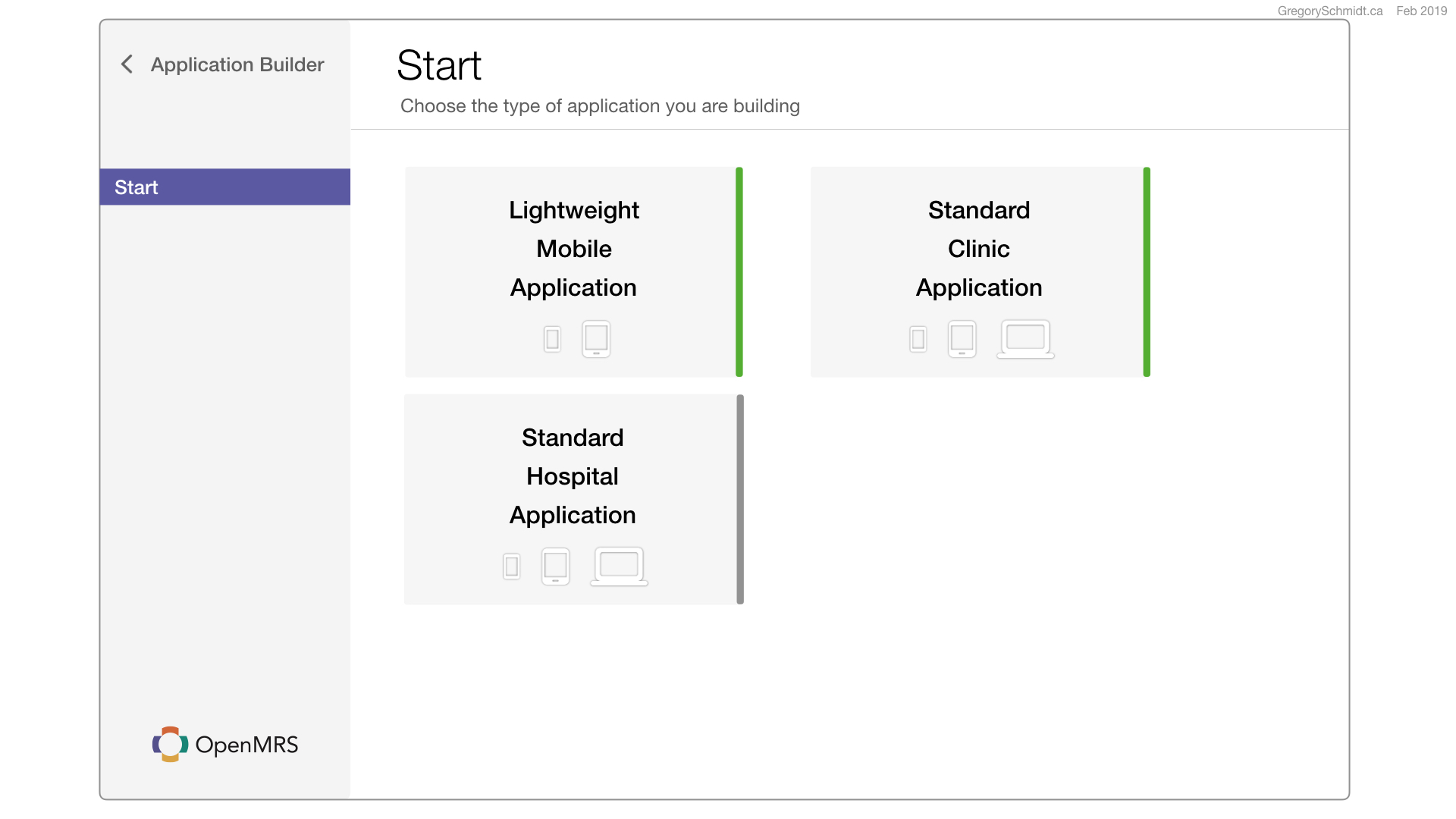The height and width of the screenshot is (819, 1456).
Task: Click the Start page heading
Action: pos(439,65)
